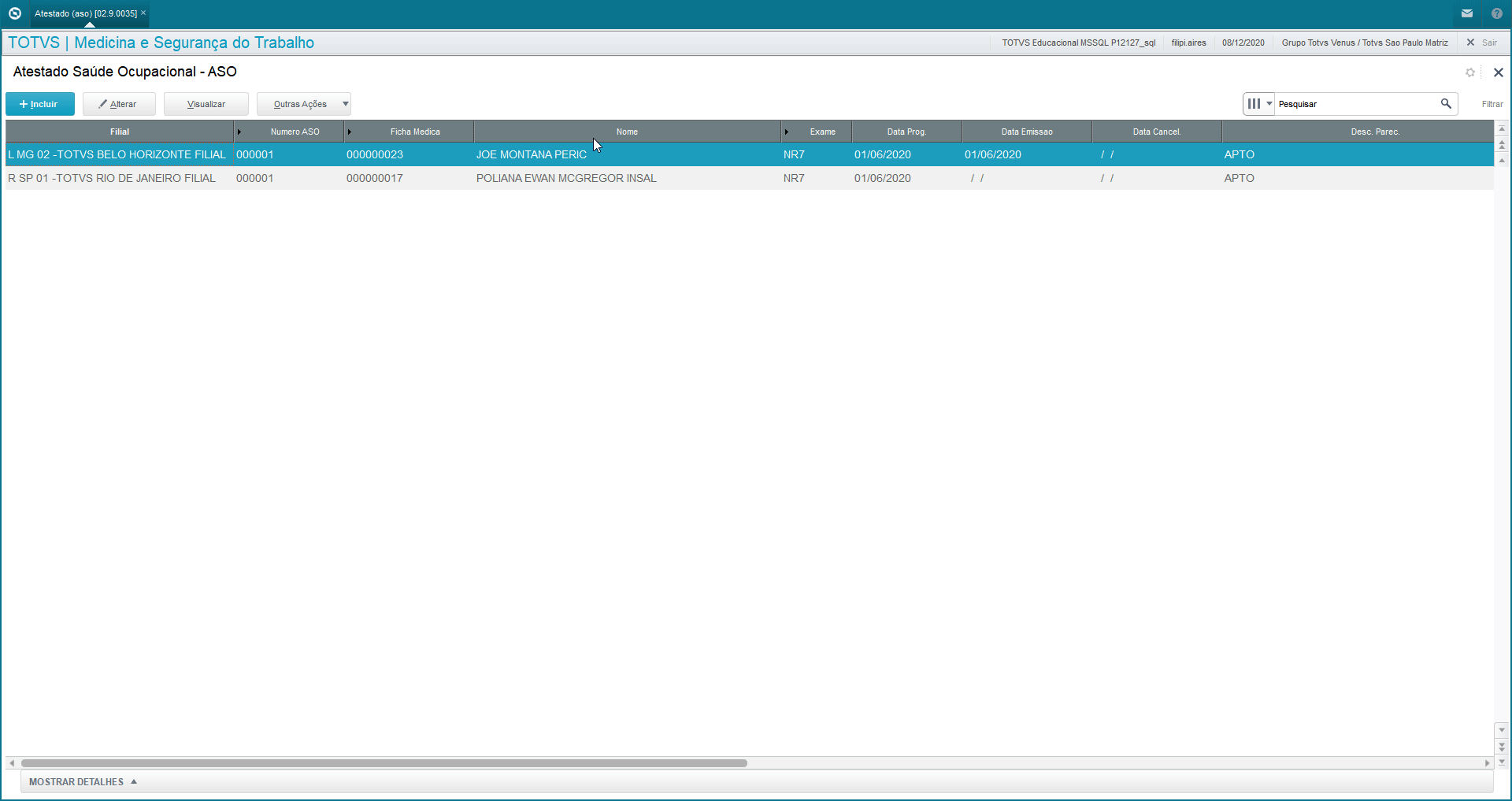Click the JOE MONTANA PERIC name cell
The image size is (1512, 801).
[x=532, y=154]
